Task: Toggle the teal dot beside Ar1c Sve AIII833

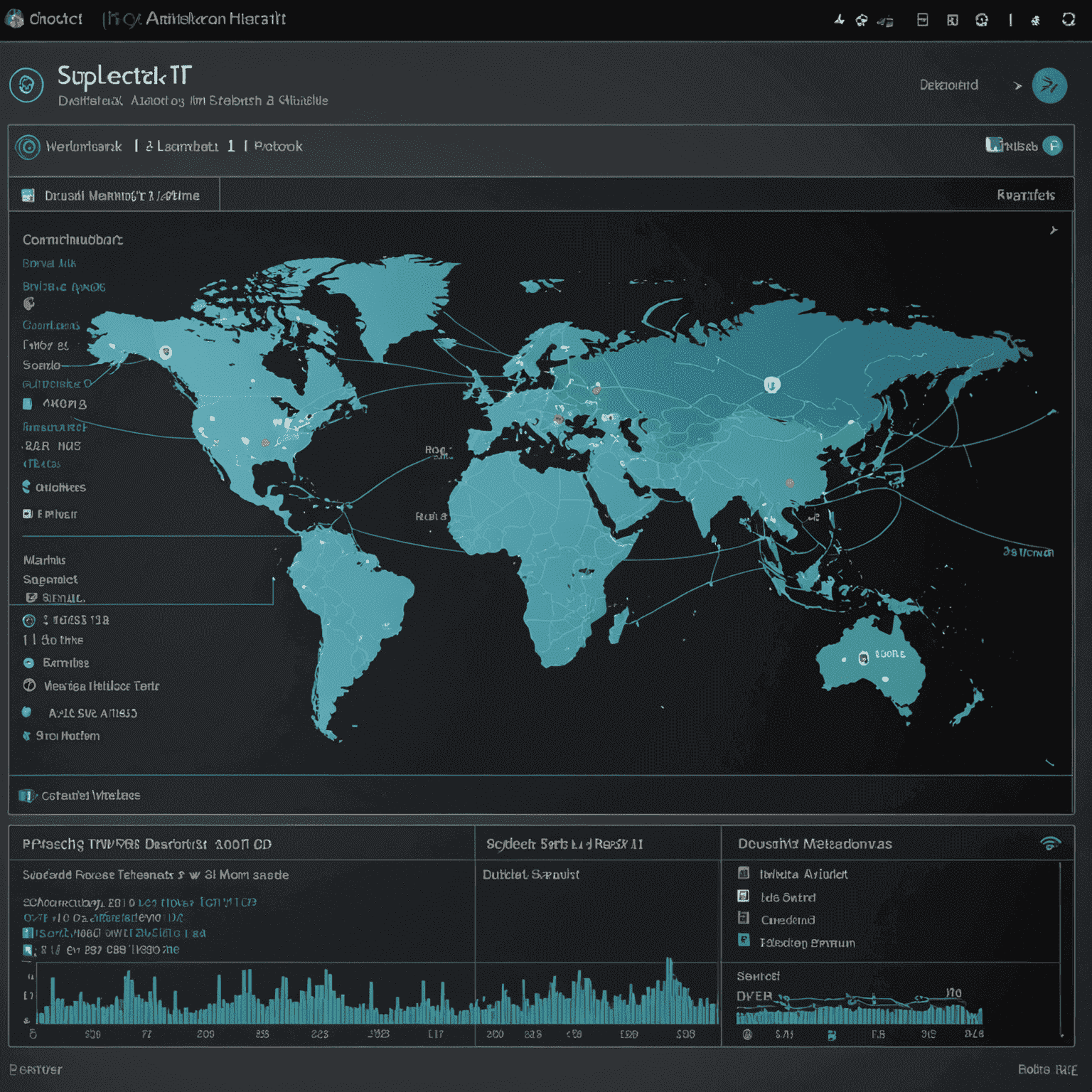Action: (27, 712)
